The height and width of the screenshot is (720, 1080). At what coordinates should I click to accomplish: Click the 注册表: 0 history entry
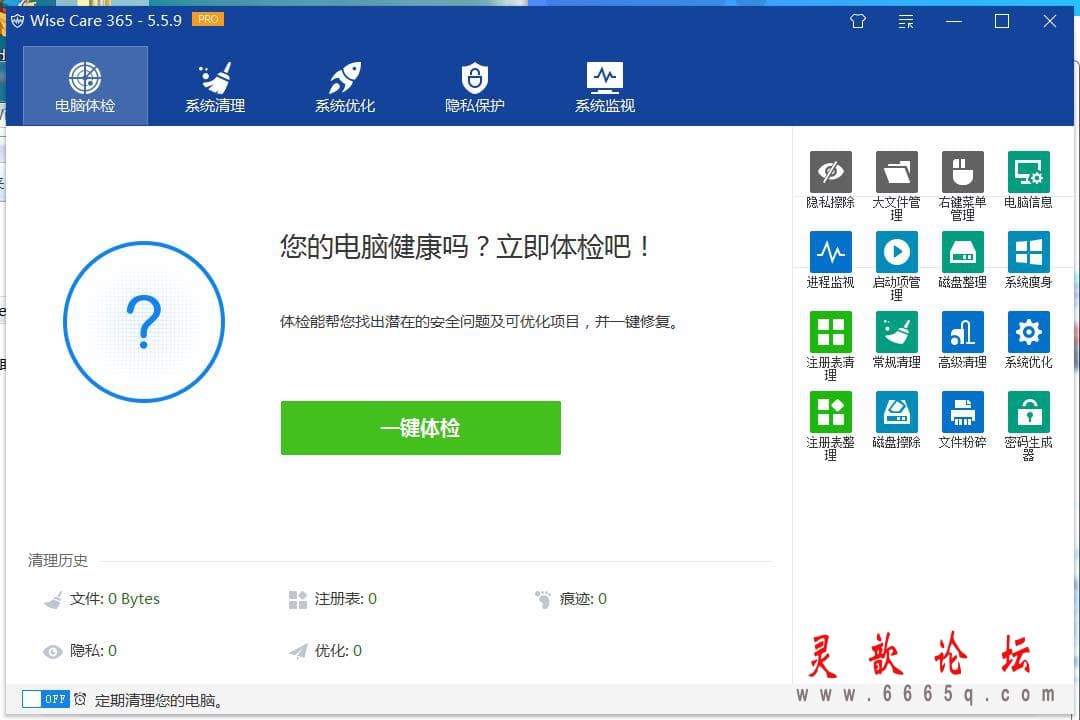[333, 599]
